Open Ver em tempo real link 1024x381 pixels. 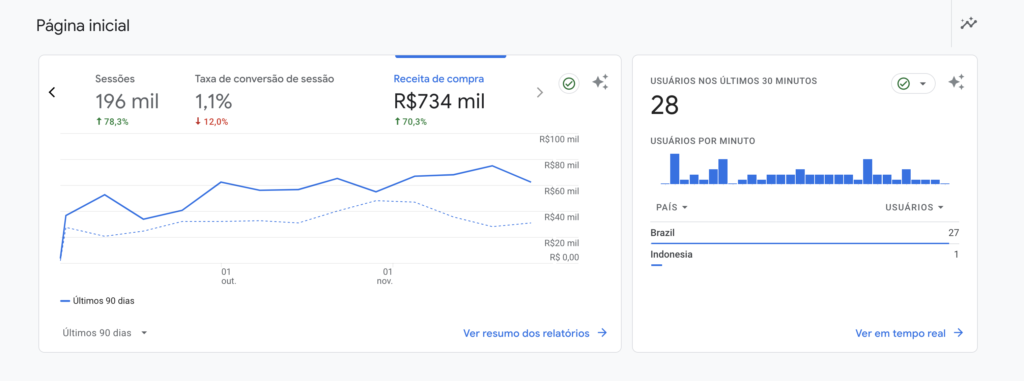(x=909, y=333)
